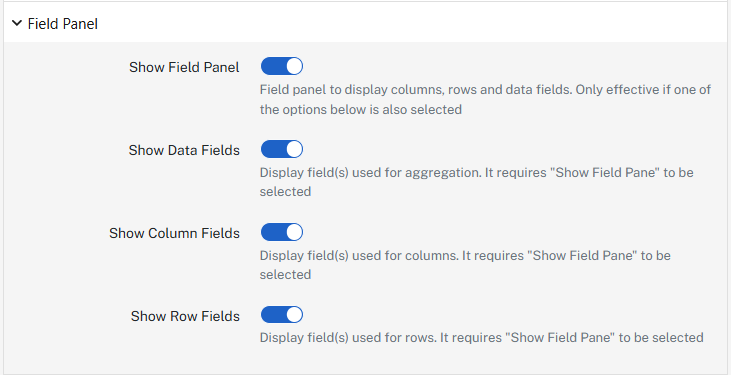The width and height of the screenshot is (731, 375).
Task: Click the white knob of Show Row Fields switch
Action: (x=294, y=315)
